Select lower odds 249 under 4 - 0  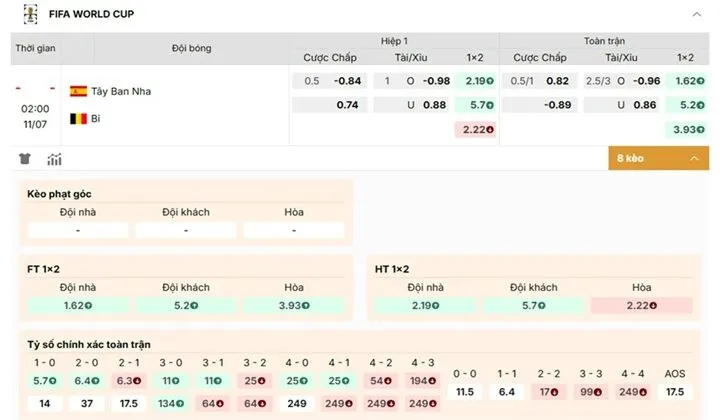(x=297, y=403)
